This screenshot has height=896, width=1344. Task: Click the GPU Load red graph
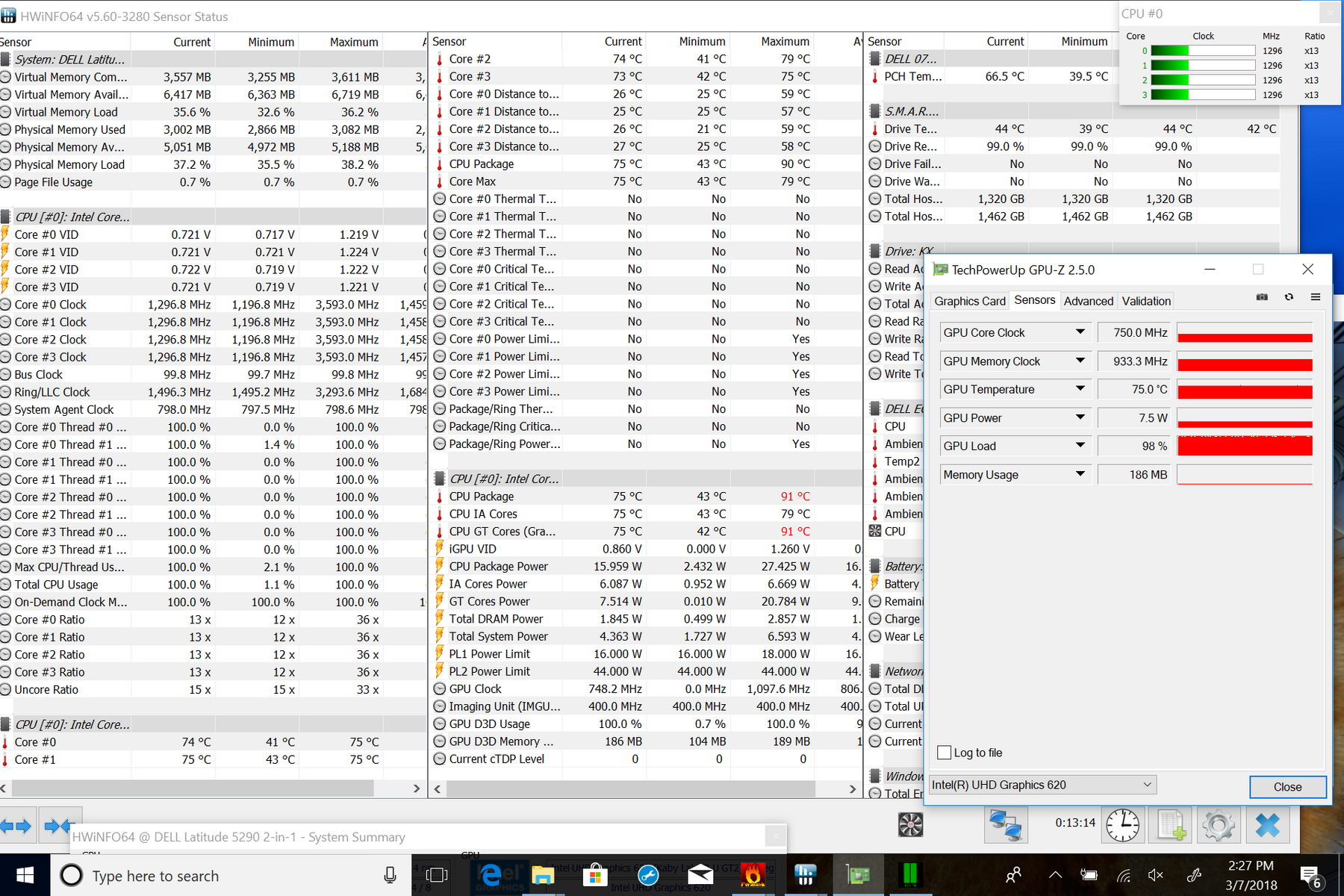click(x=1245, y=446)
